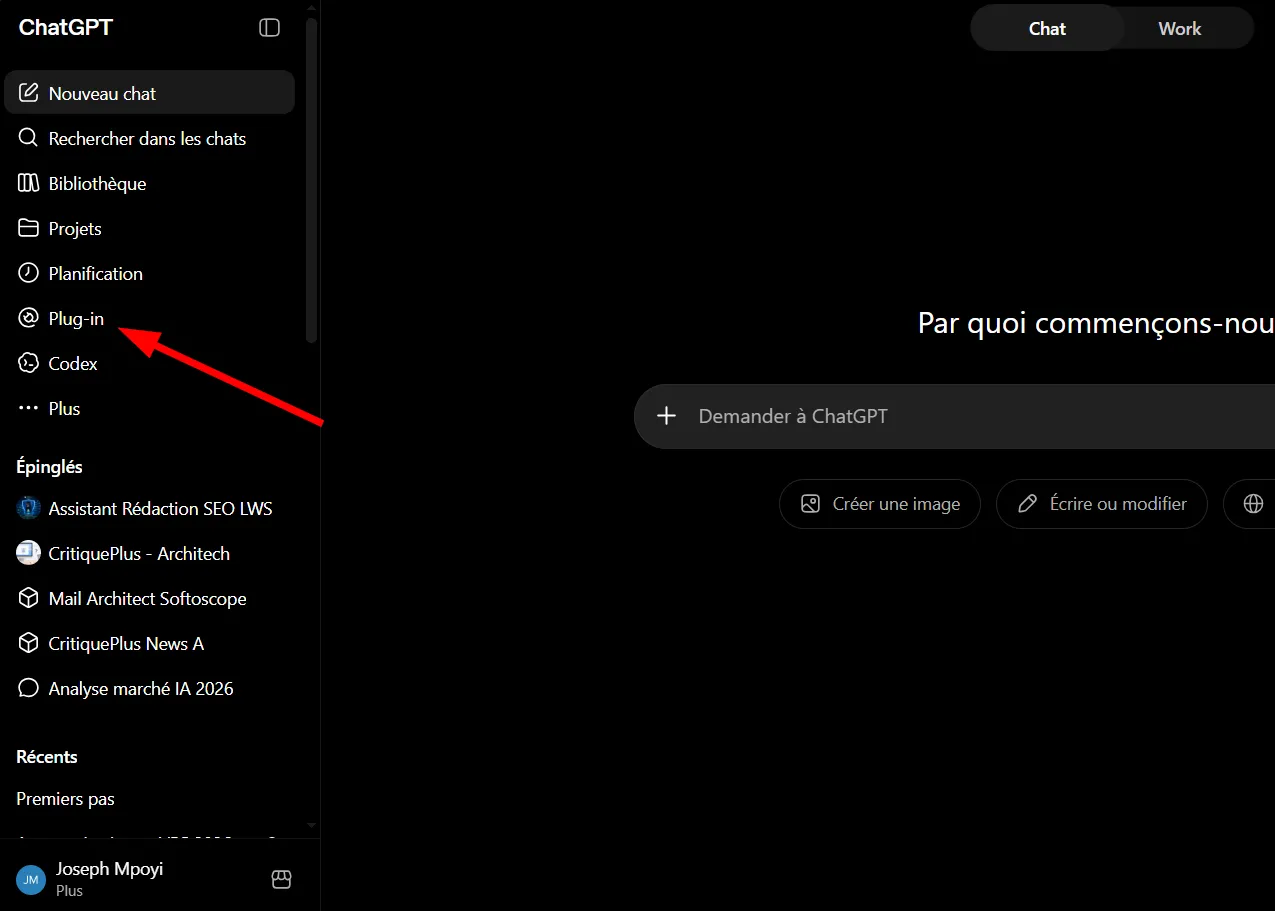Click the ChatGPT logo text
1275x911 pixels.
click(66, 28)
